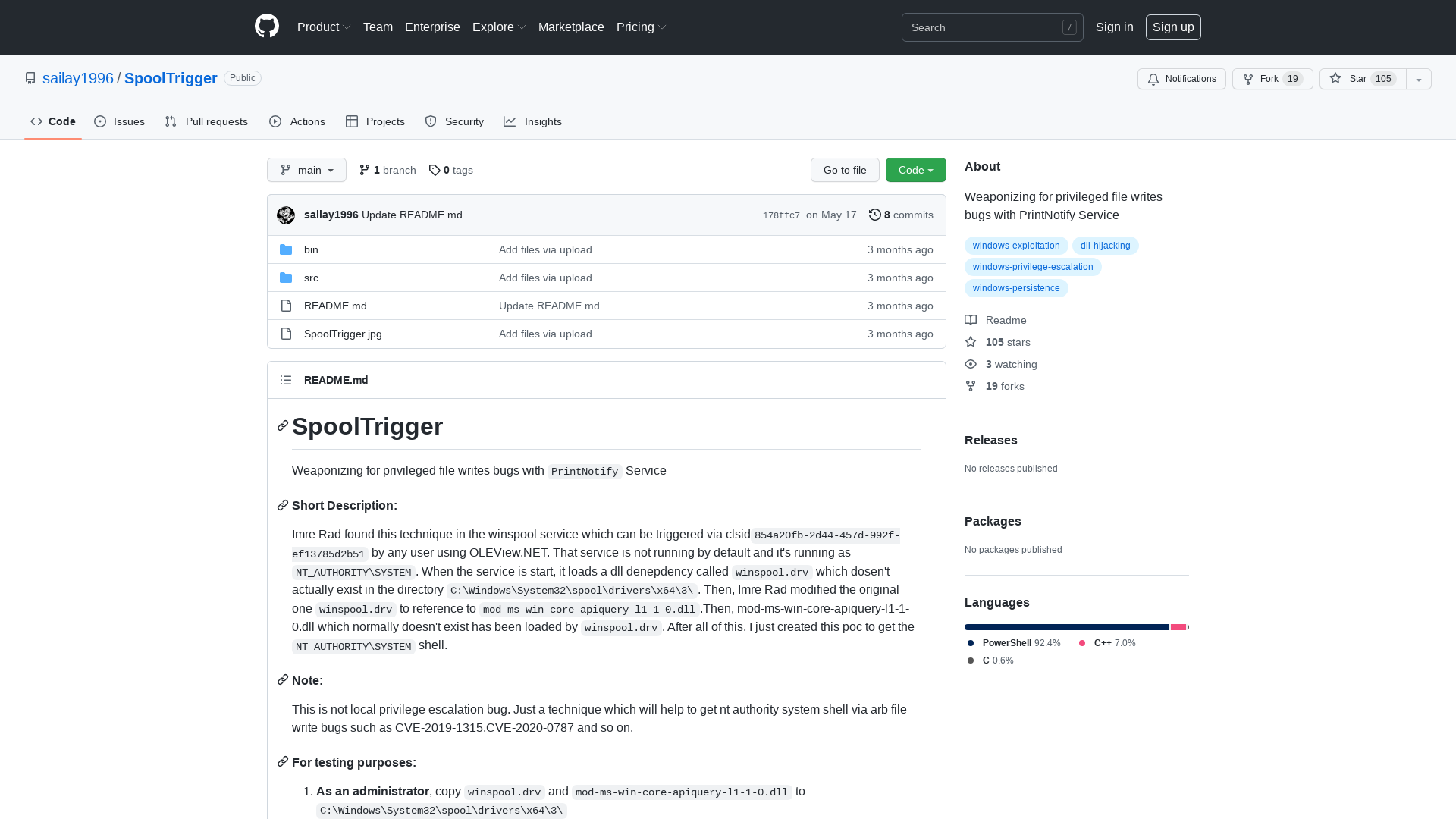Screen dimensions: 1456x819
Task: Click the eye icon beside 3 watching
Action: tap(971, 364)
